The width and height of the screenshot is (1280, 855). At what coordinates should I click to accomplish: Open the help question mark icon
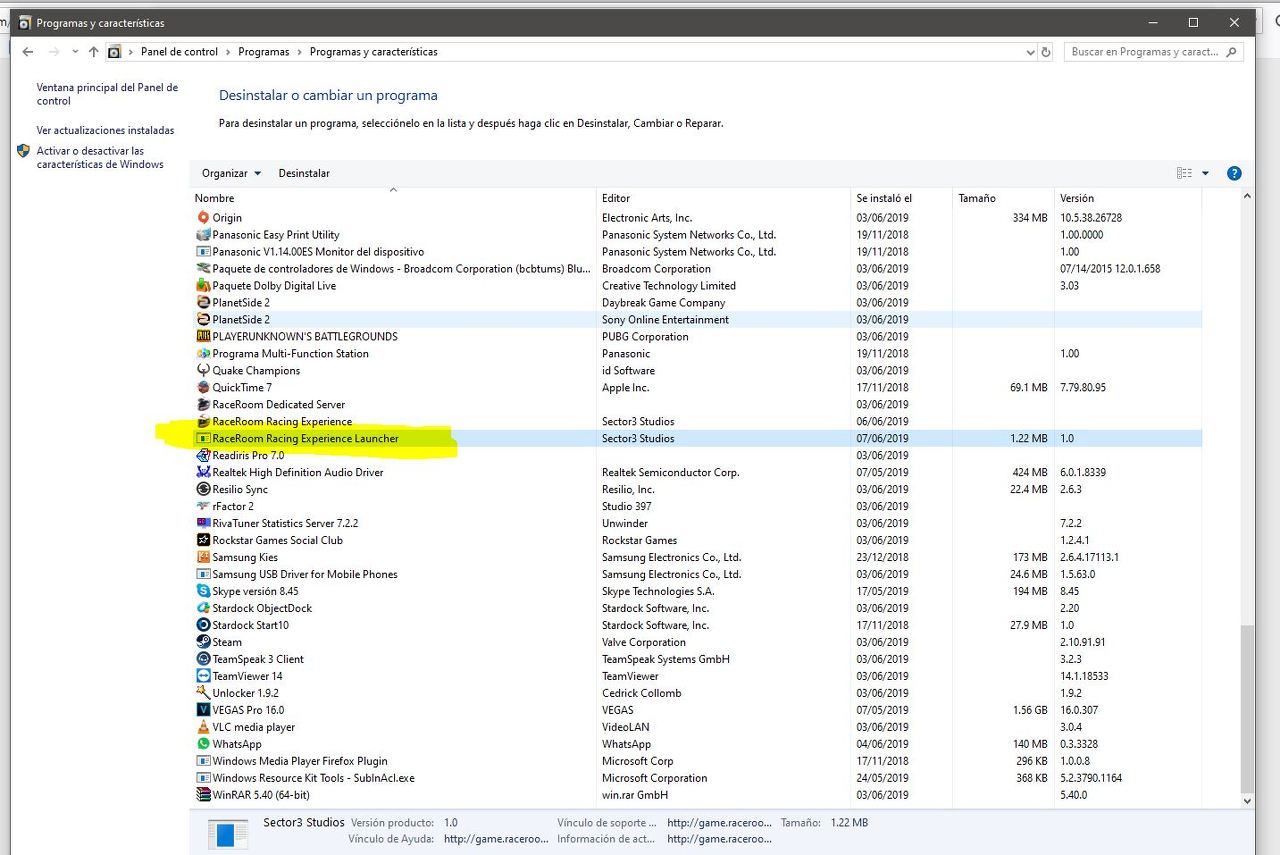(1234, 173)
